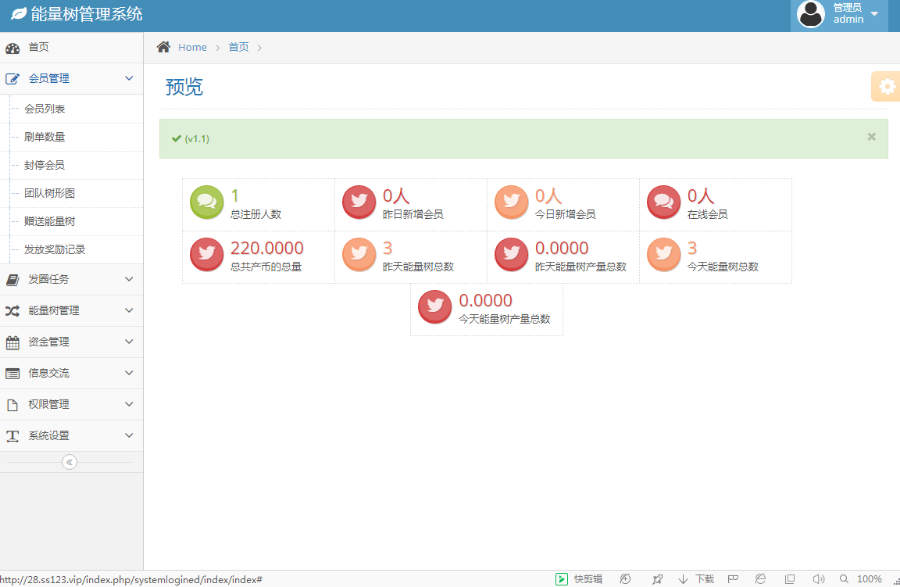The width and height of the screenshot is (900, 587).
Task: Click the 220.0000 total coin value
Action: (267, 248)
